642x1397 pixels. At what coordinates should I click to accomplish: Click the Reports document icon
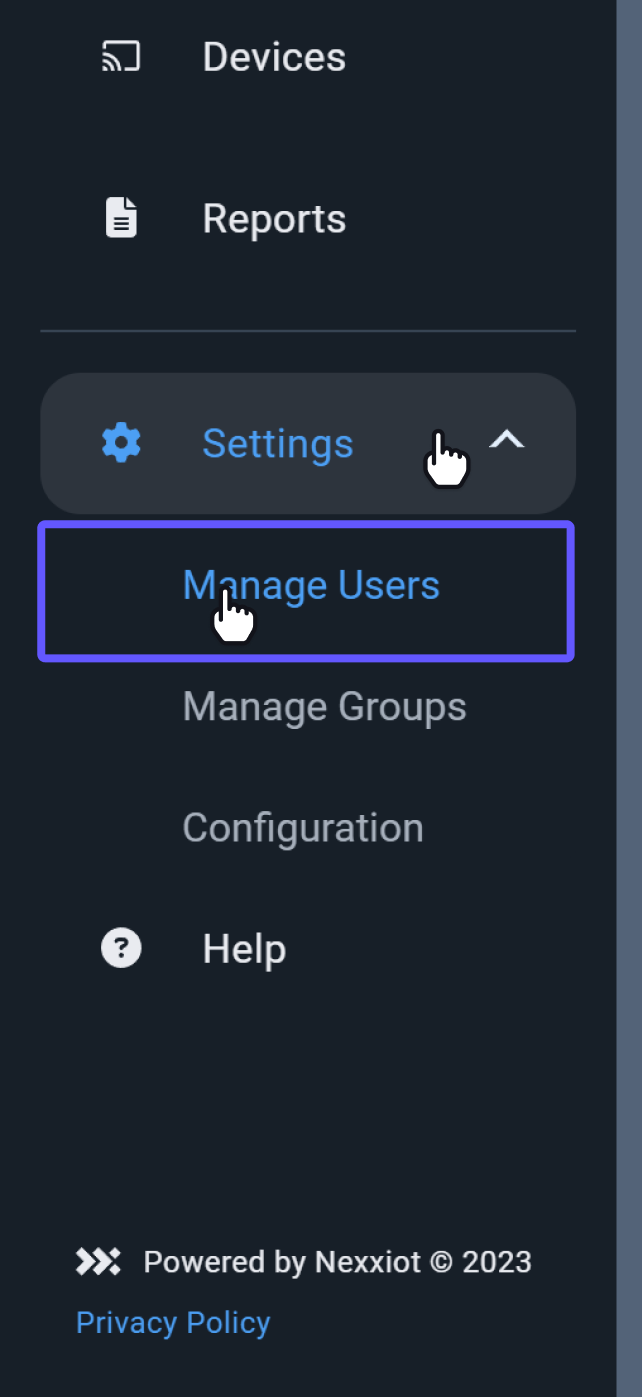(121, 218)
